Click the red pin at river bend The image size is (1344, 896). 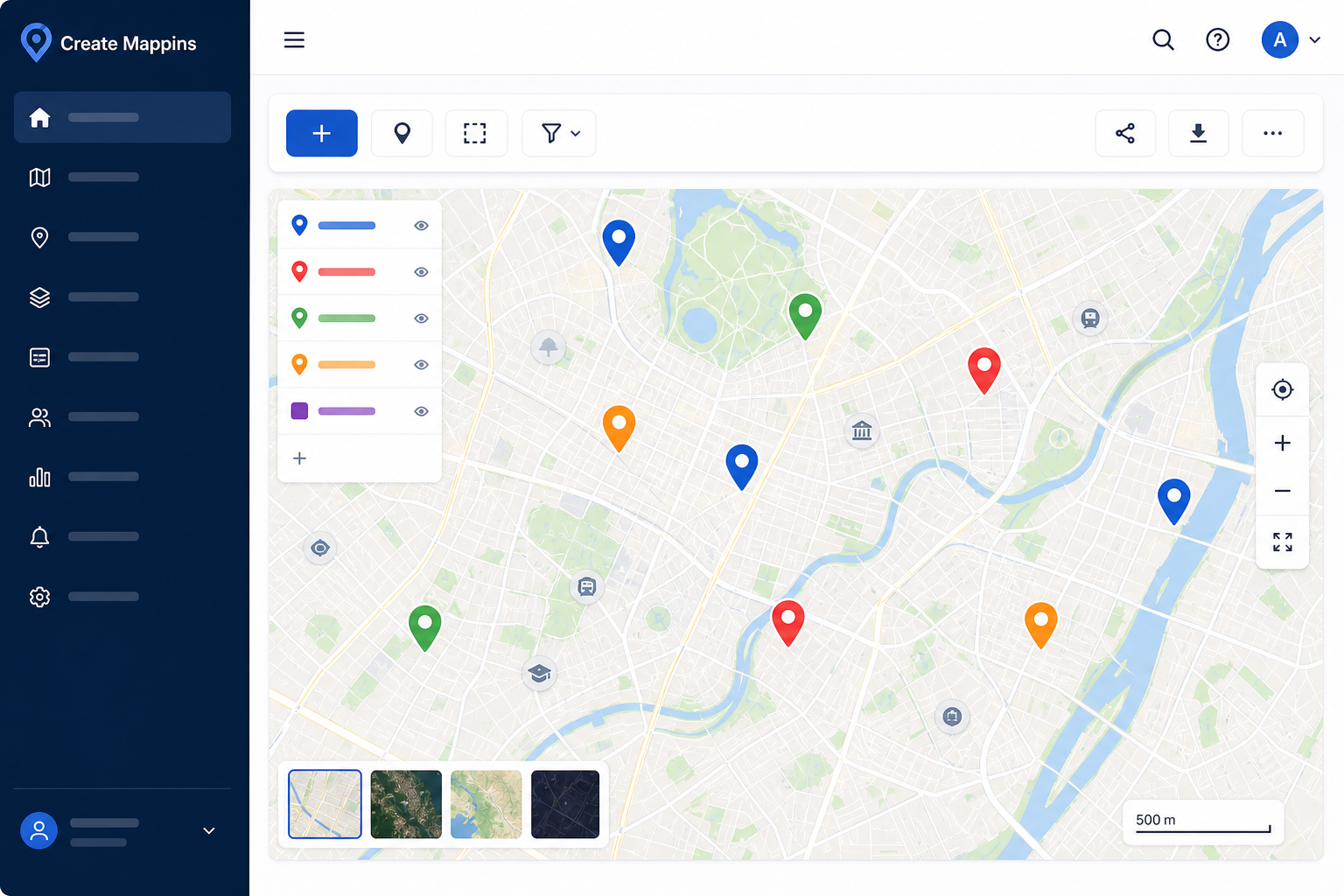pyautogui.click(x=787, y=622)
